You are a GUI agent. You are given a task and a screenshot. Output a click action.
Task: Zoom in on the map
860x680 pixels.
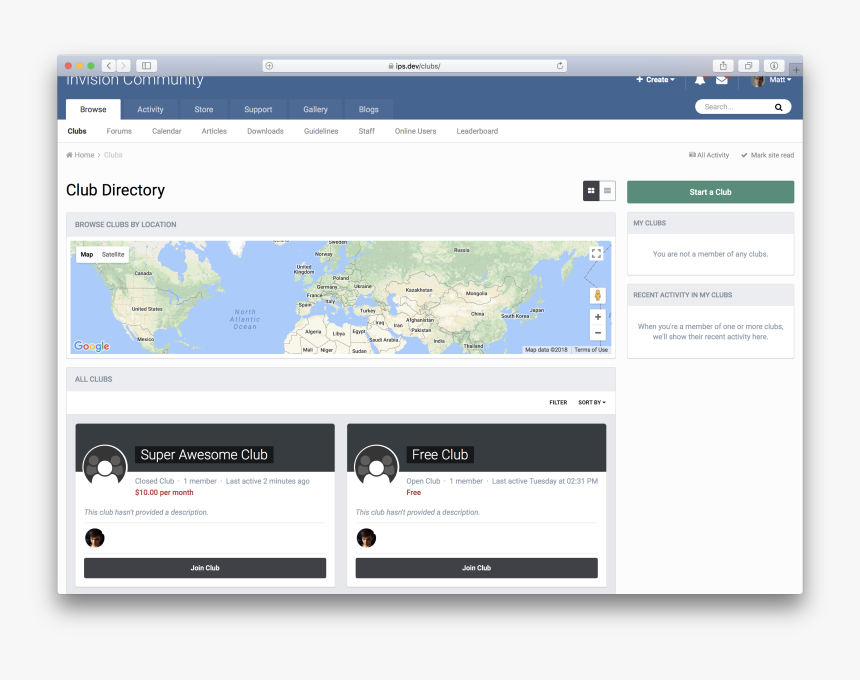598,317
